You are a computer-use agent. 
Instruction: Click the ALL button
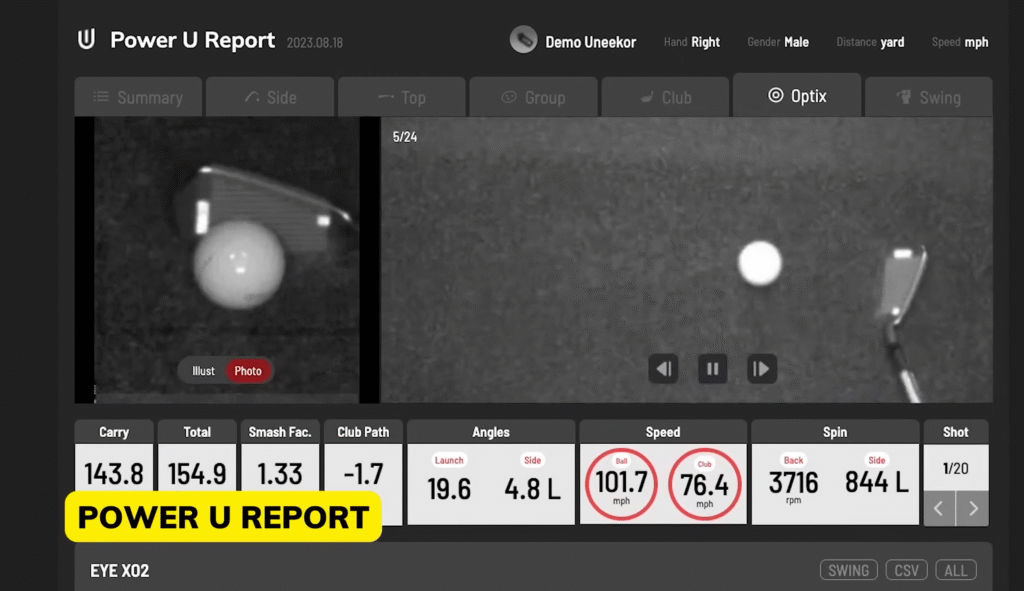[x=956, y=570]
